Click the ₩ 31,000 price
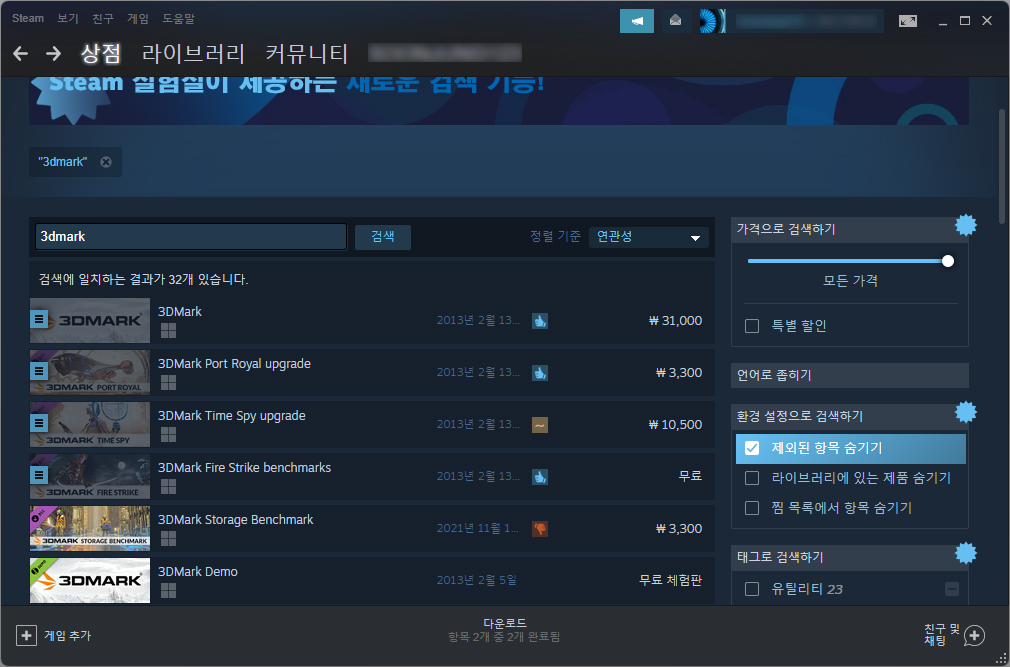 pyautogui.click(x=675, y=321)
